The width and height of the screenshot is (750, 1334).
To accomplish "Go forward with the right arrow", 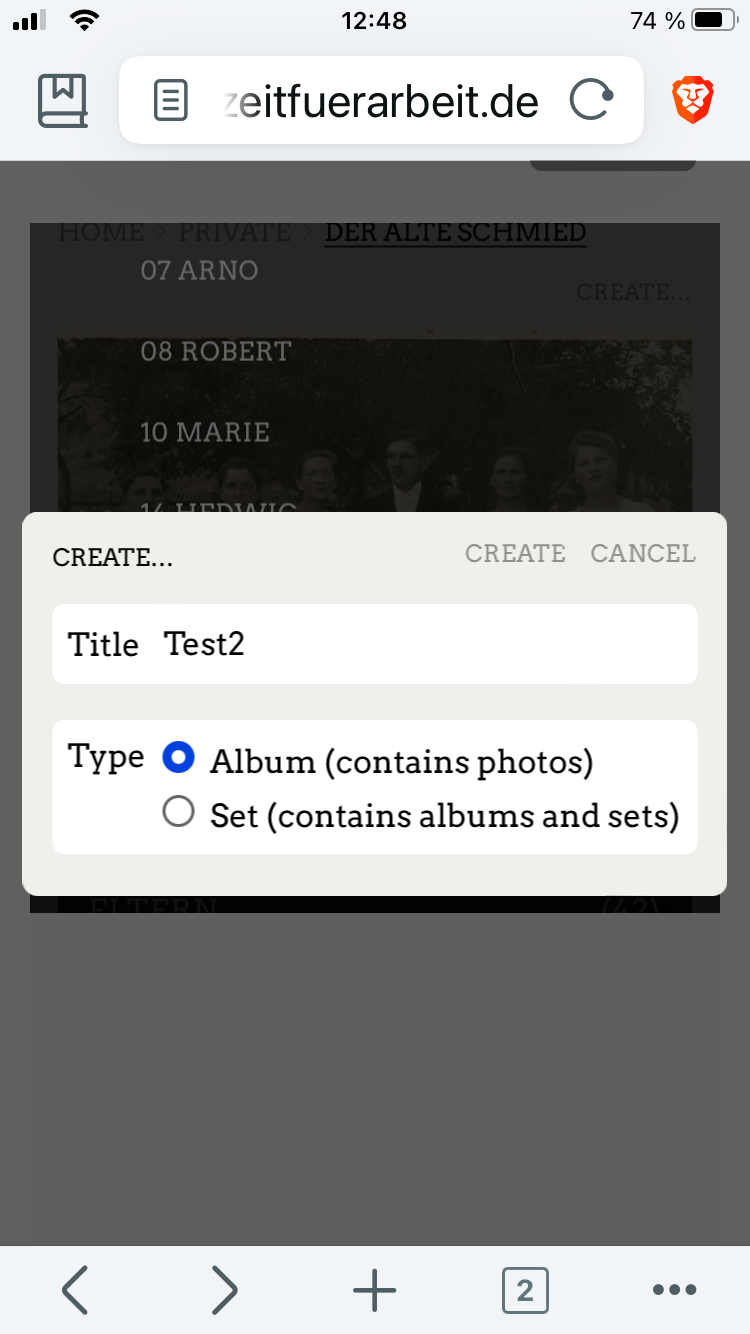I will 225,1290.
